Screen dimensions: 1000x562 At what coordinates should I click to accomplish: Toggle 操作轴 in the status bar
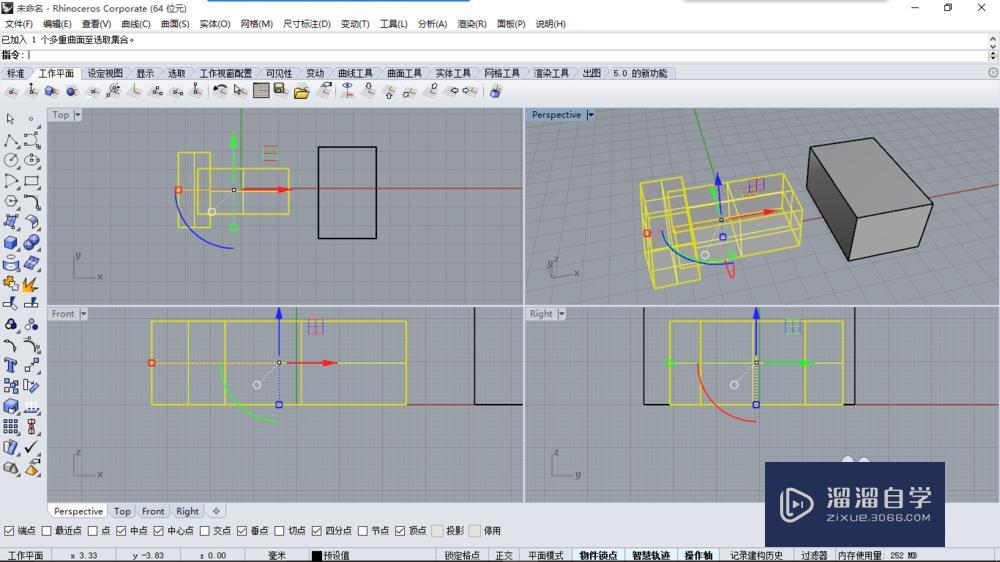[x=698, y=556]
